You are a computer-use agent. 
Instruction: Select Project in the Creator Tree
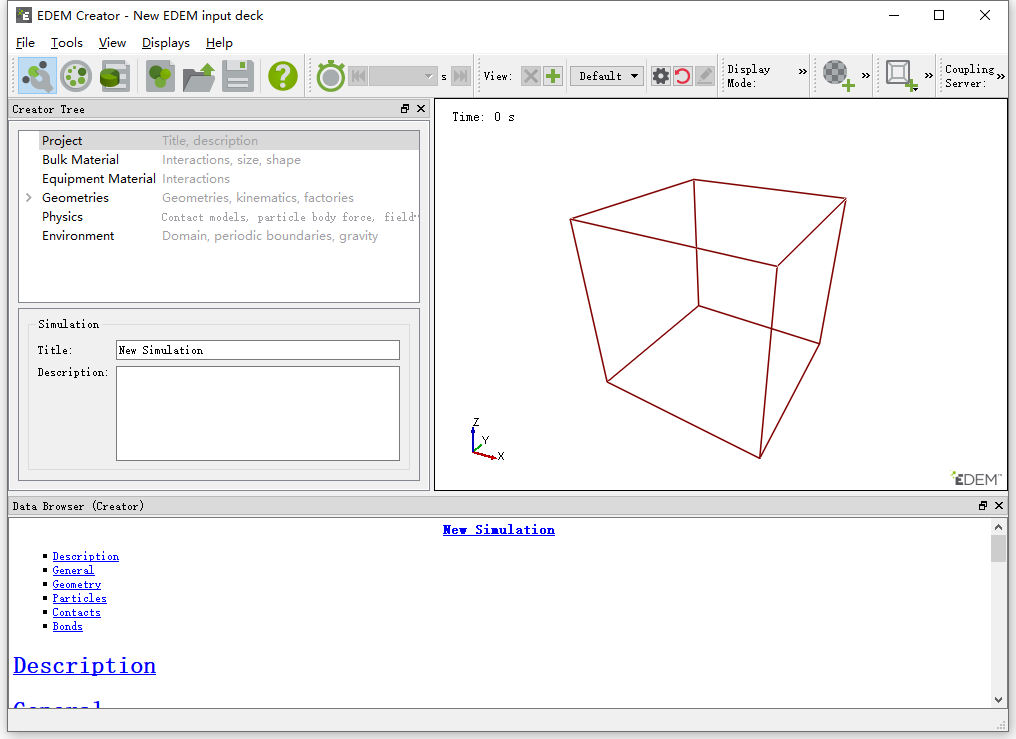(62, 141)
